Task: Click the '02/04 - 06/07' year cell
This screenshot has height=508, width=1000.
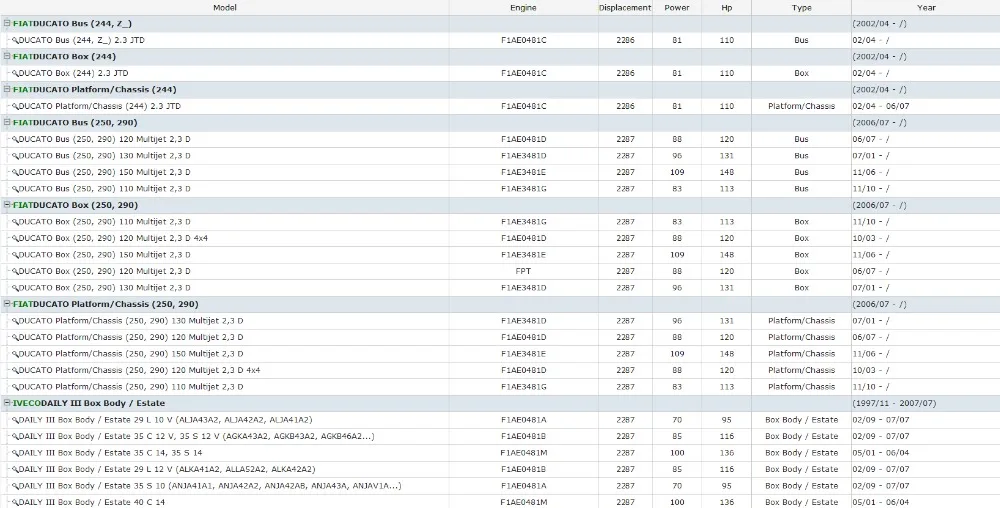Action: pos(881,106)
